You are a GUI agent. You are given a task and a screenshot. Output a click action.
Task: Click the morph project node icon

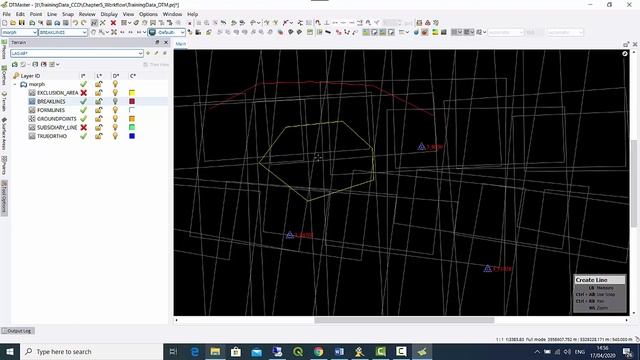pos(24,84)
